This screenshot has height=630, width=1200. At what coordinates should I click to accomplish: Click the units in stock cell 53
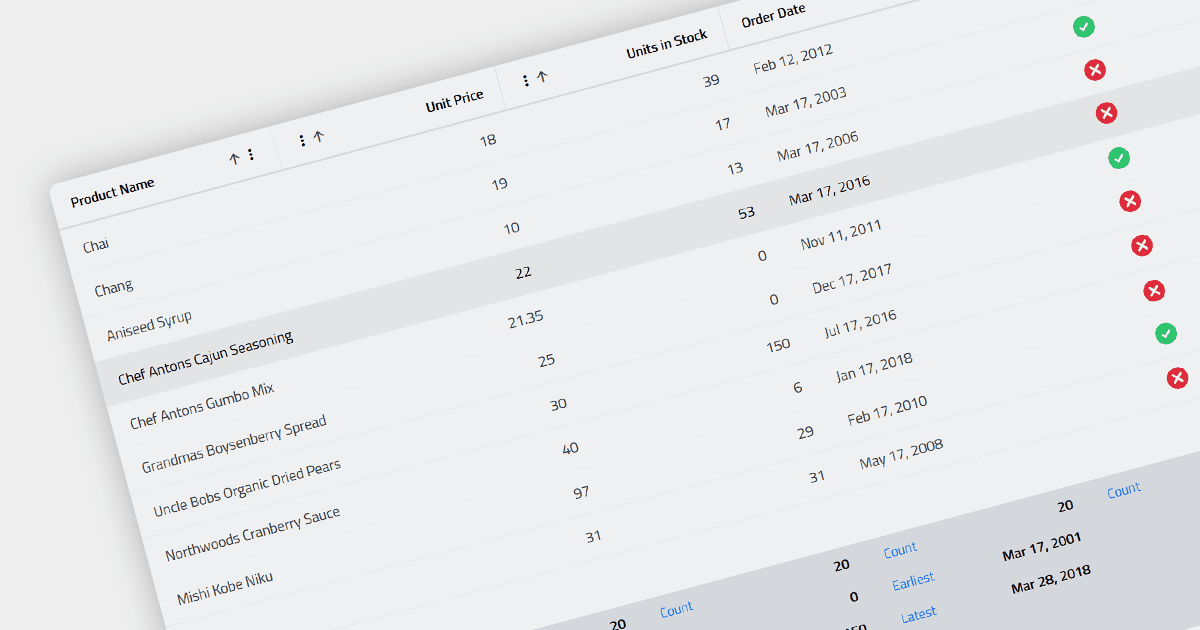point(746,212)
